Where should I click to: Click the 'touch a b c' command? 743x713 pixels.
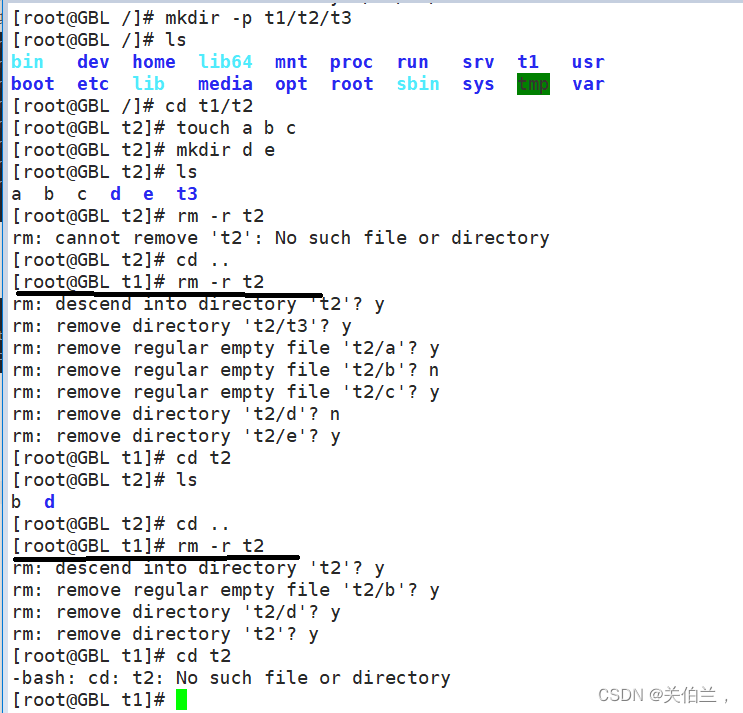[x=236, y=128]
